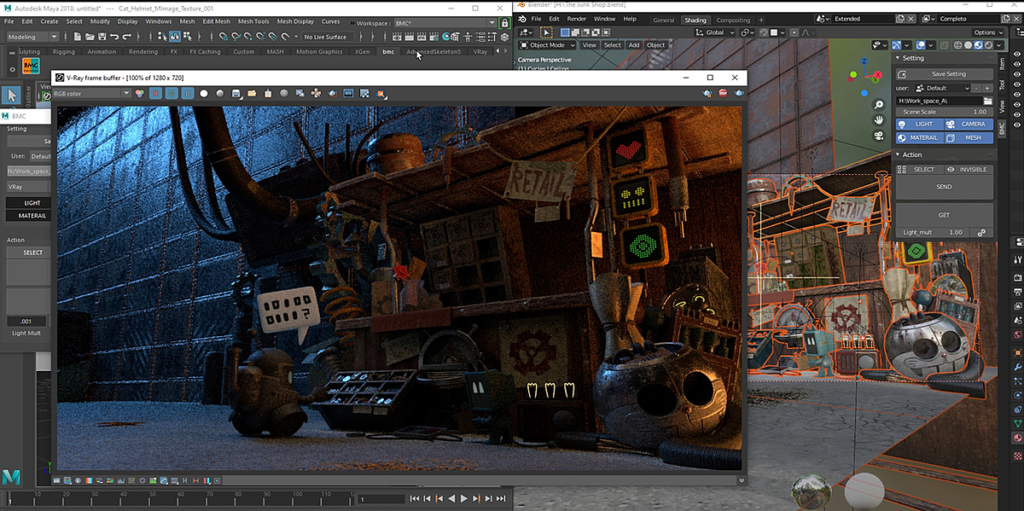1024x511 pixels.
Task: Click the SEND button
Action: (x=944, y=187)
